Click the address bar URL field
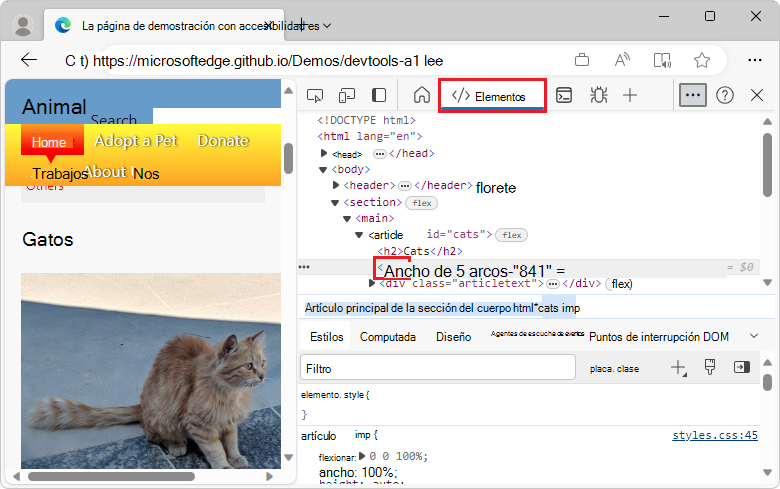 pyautogui.click(x=318, y=61)
